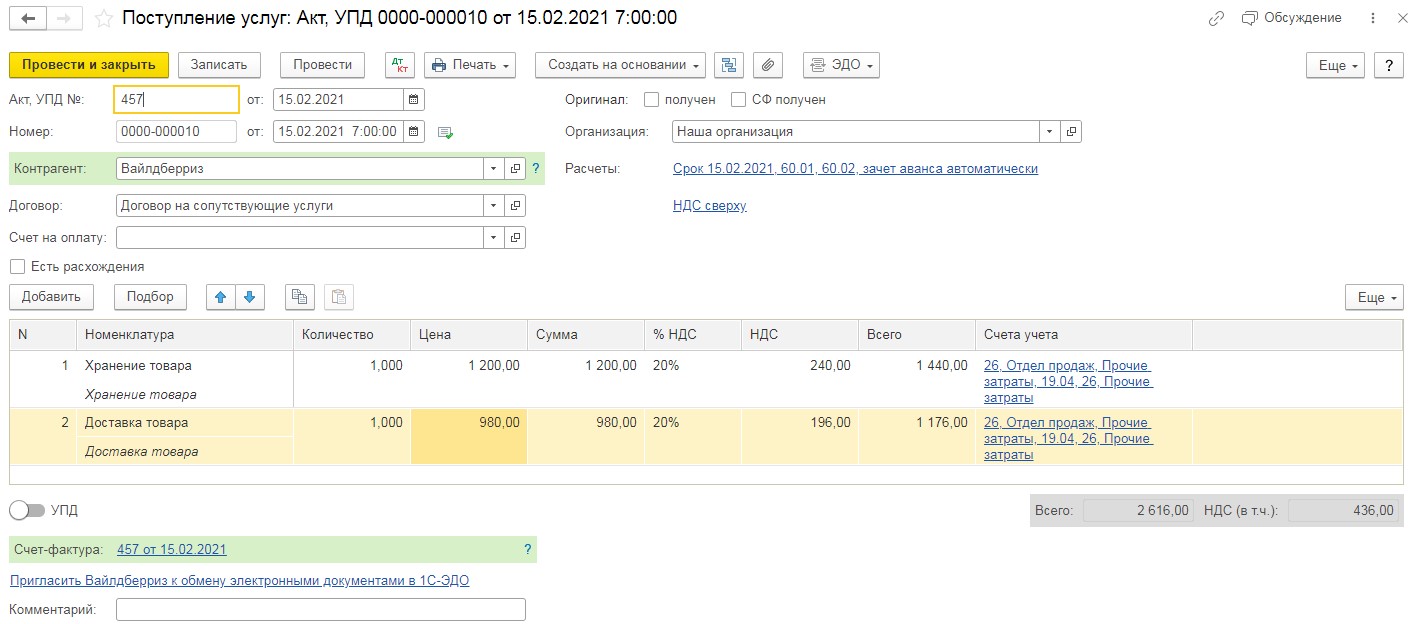Screen dimensions: 1416x624
Task: Tick the СФ получен checkbox
Action: pyautogui.click(x=739, y=100)
